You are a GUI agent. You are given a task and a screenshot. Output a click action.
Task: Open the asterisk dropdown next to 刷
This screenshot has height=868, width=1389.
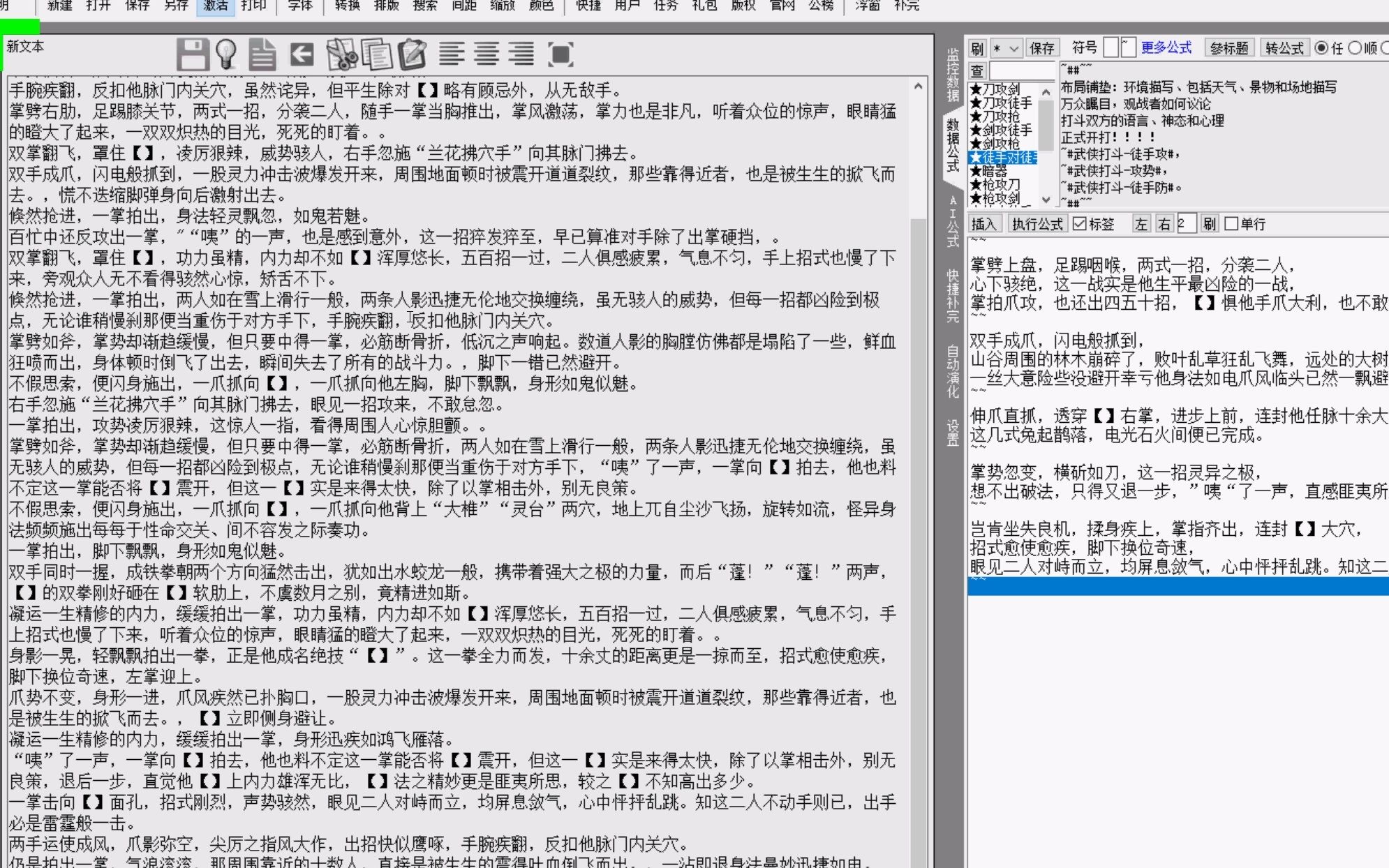pos(1007,48)
